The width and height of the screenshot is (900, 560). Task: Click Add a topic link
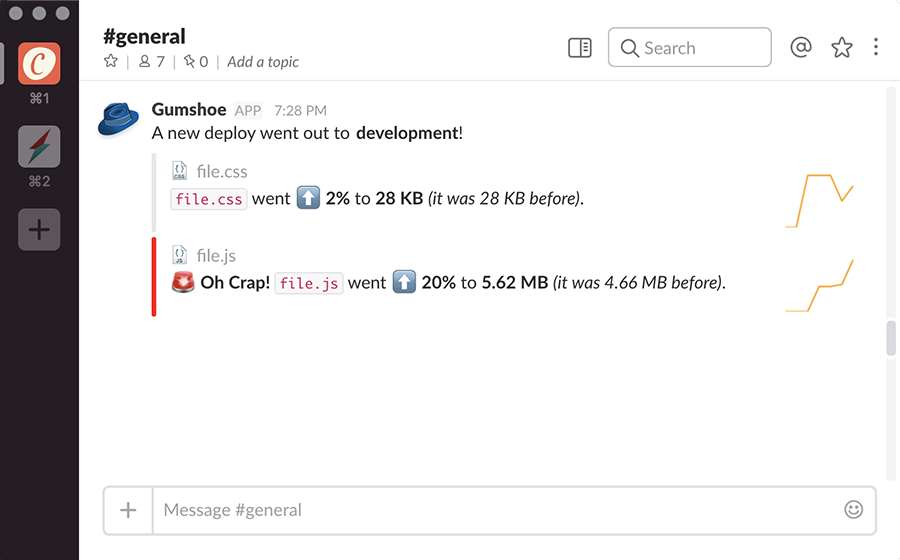[263, 61]
